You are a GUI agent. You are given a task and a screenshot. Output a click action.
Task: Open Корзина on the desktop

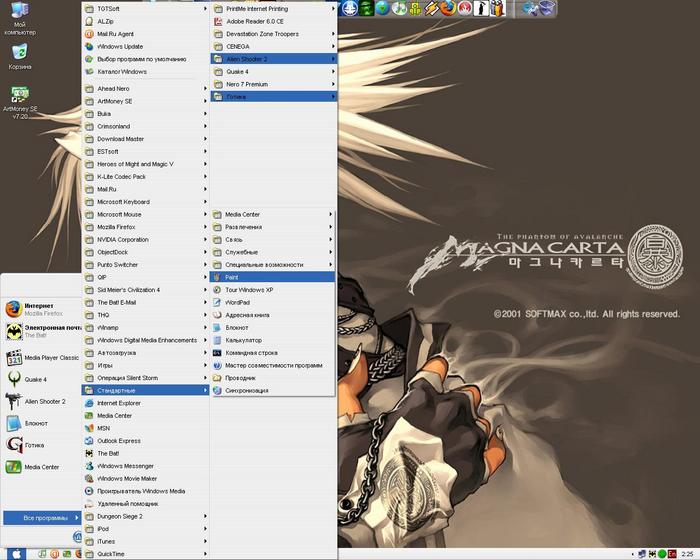[x=19, y=57]
